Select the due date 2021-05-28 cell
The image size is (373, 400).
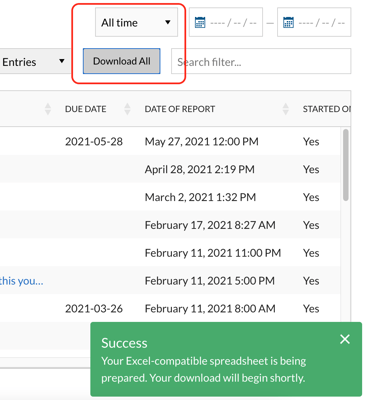tap(94, 142)
